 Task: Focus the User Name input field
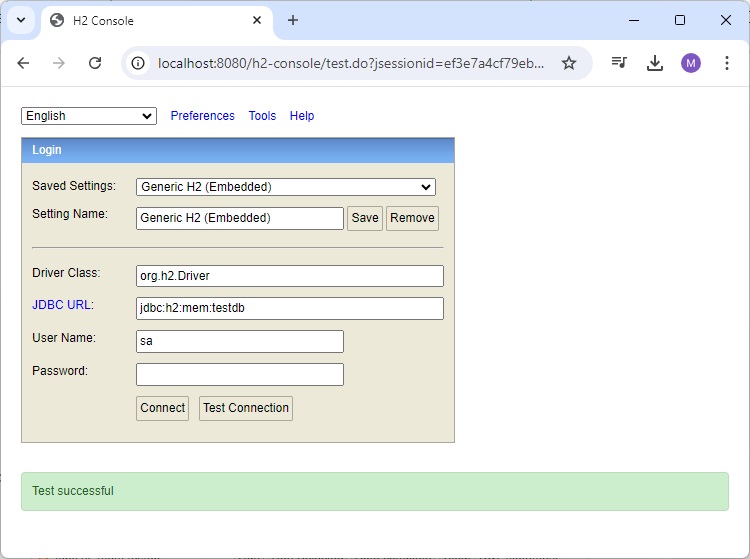[x=240, y=341]
